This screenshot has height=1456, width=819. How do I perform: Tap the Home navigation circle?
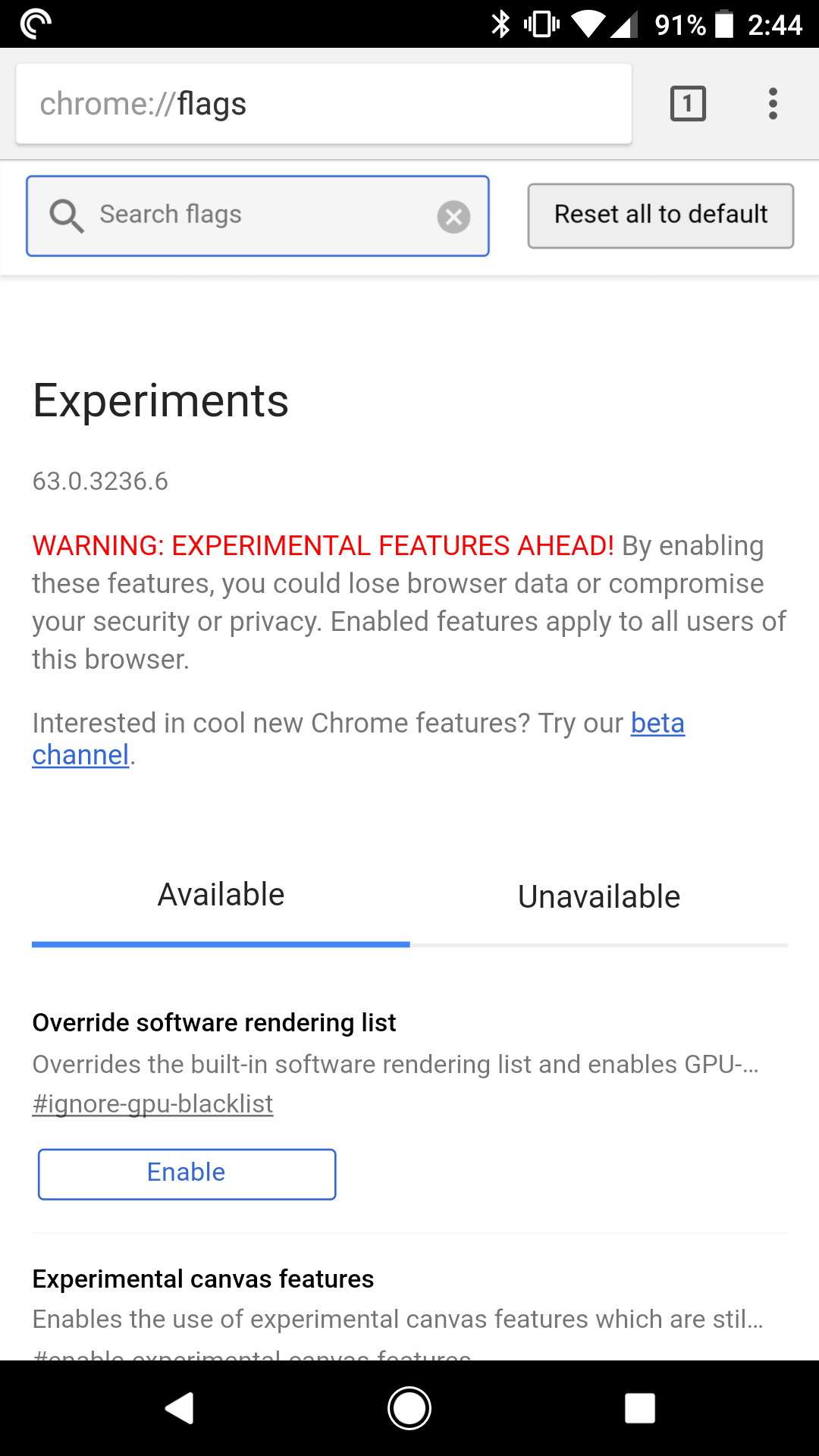[409, 1407]
